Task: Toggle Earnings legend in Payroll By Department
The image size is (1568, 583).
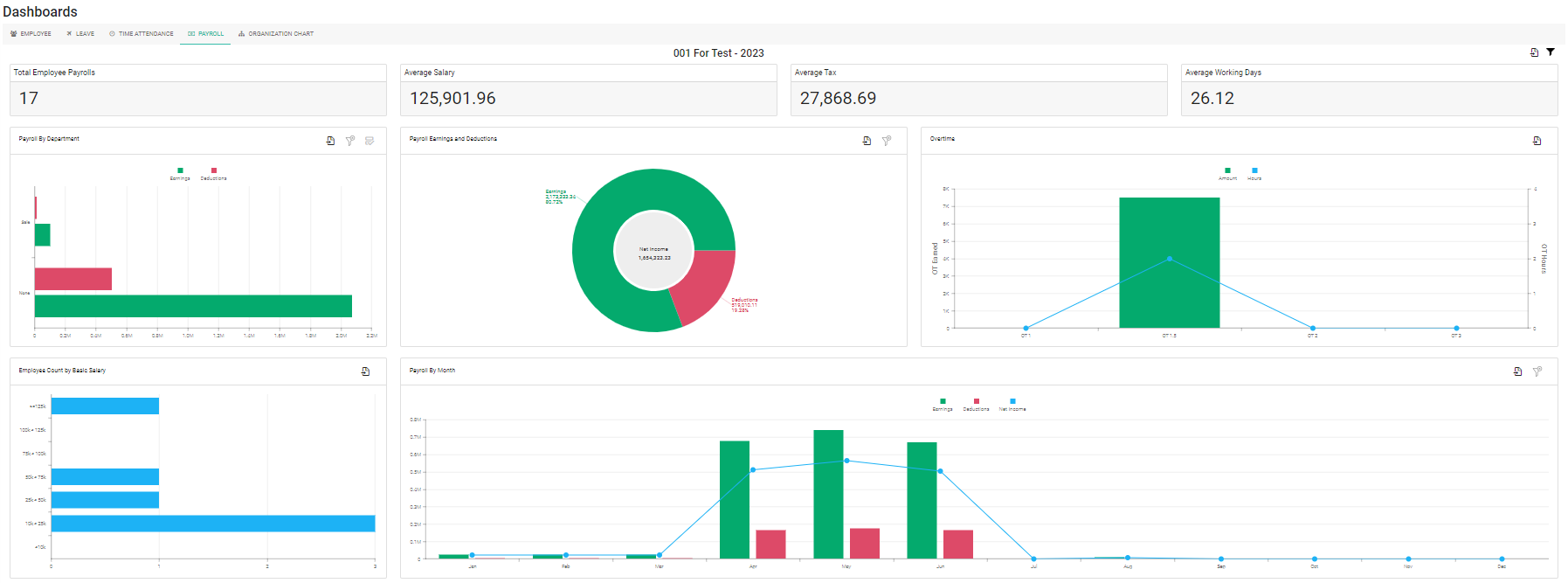Action: [x=180, y=174]
